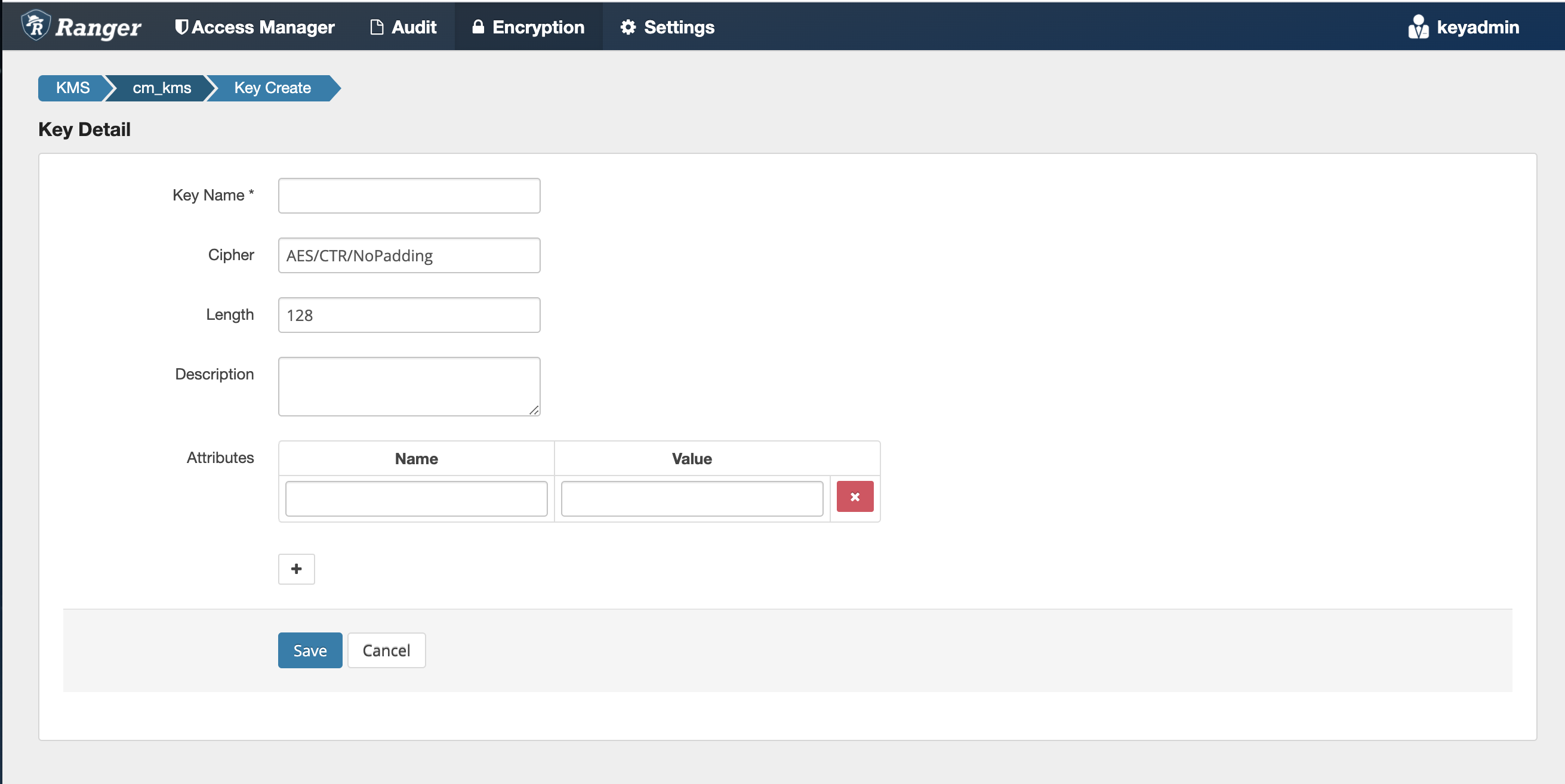Screen dimensions: 1565x784
Task: Click the Audit document icon
Action: point(377,27)
